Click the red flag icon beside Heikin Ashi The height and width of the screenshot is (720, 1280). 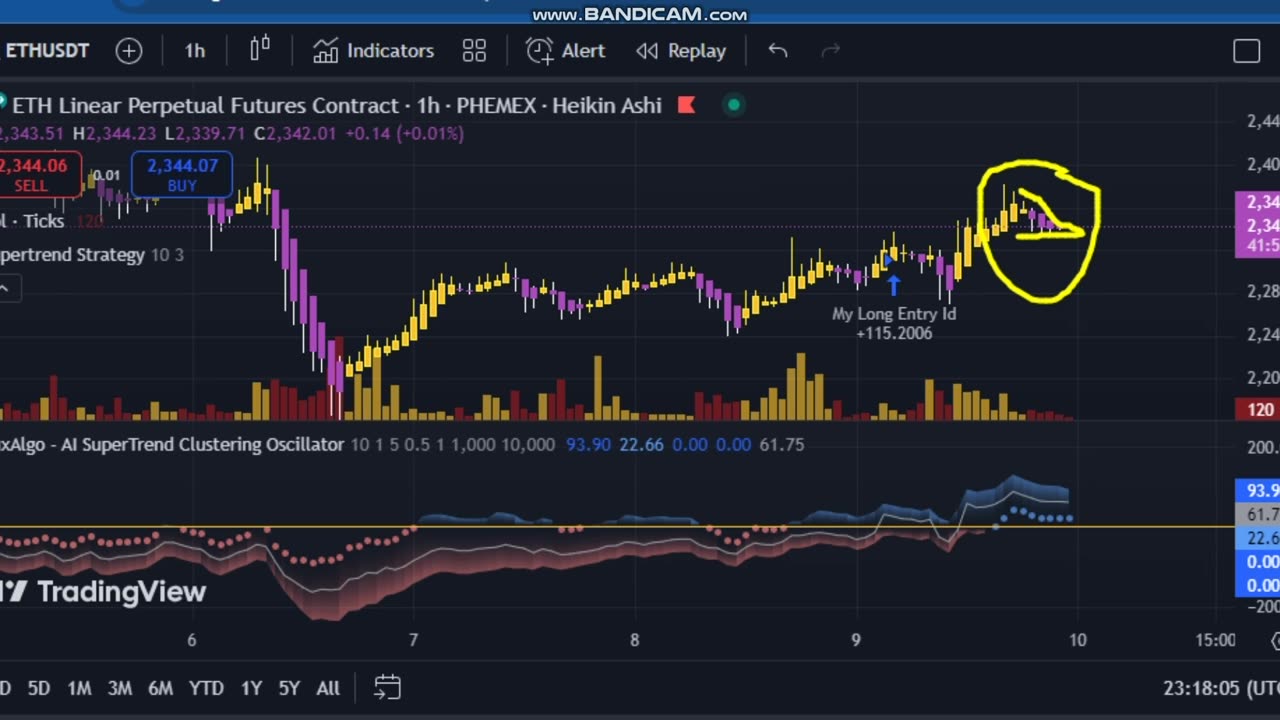686,105
